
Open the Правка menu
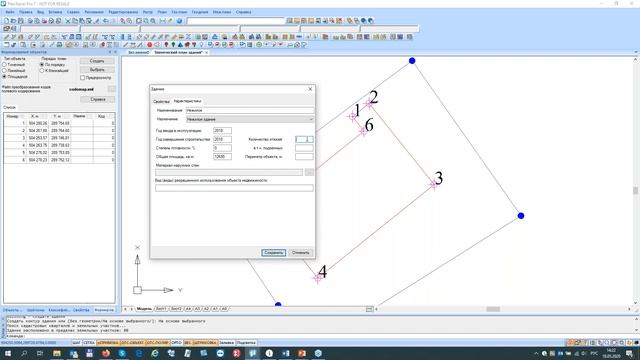[26, 12]
